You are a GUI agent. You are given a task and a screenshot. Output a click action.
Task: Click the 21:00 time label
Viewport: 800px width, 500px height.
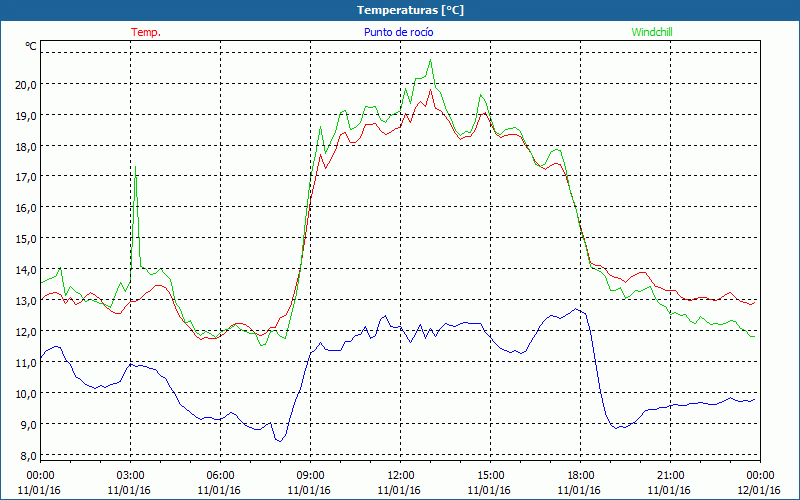click(x=670, y=476)
